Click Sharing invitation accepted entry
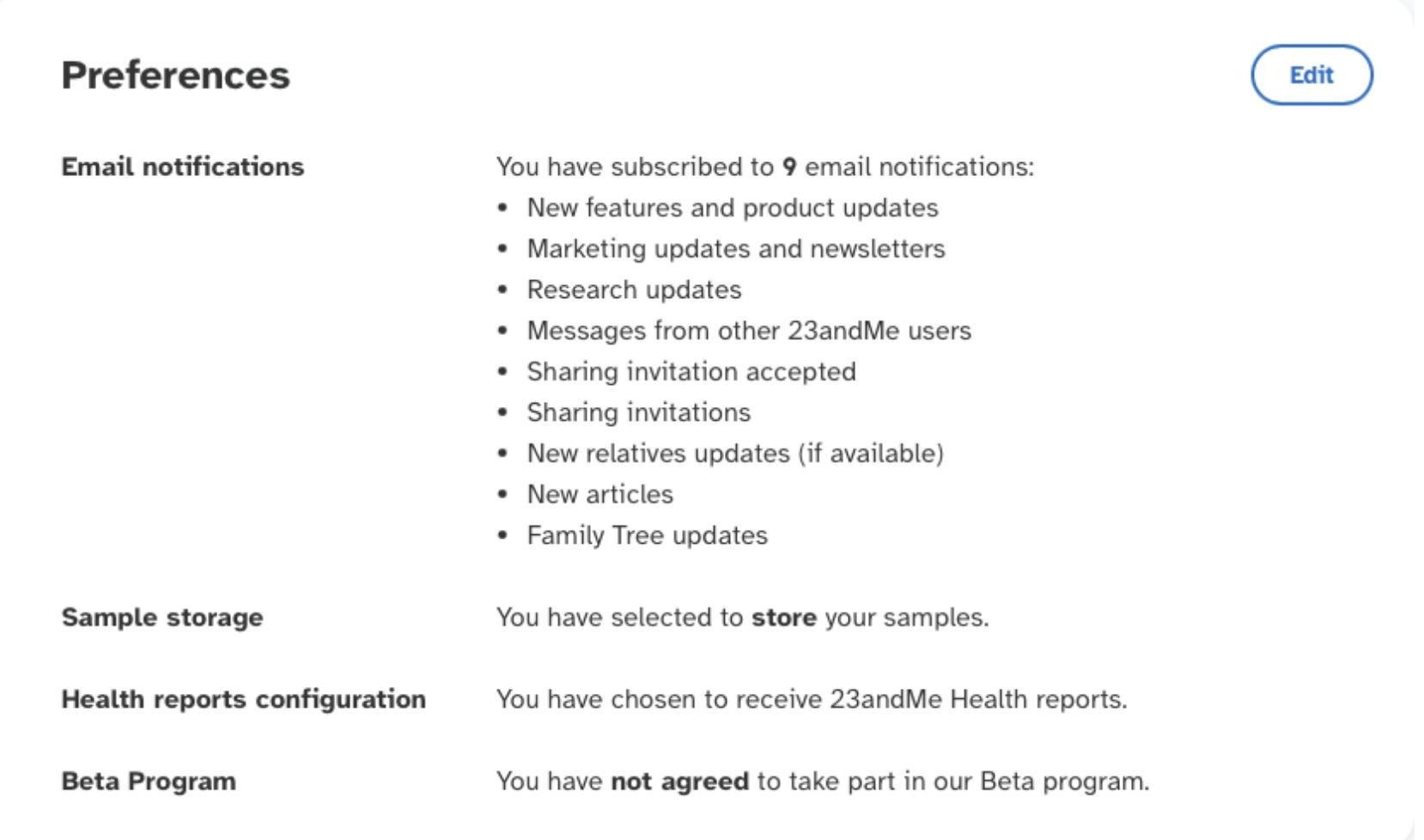 pyautogui.click(x=691, y=372)
